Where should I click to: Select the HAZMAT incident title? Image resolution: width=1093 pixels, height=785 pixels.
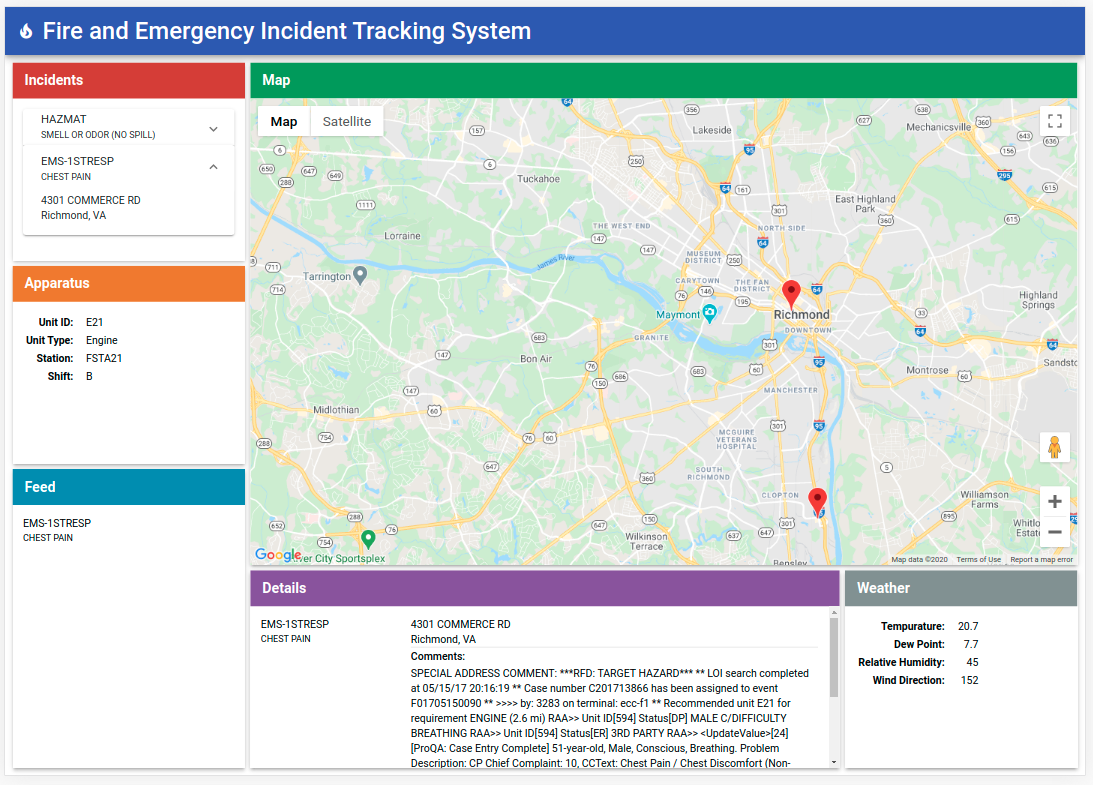click(x=63, y=119)
